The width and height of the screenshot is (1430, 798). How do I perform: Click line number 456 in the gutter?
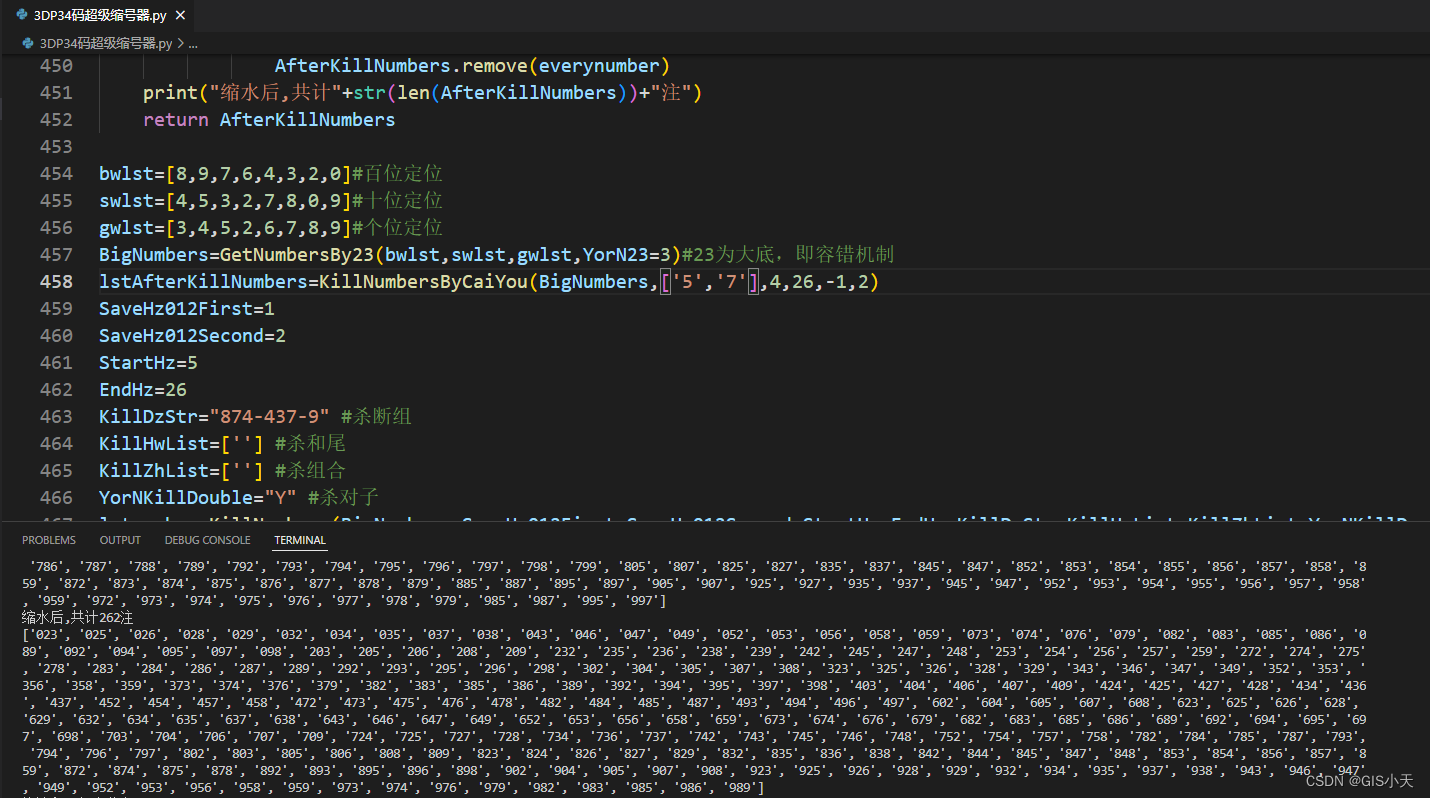[56, 228]
